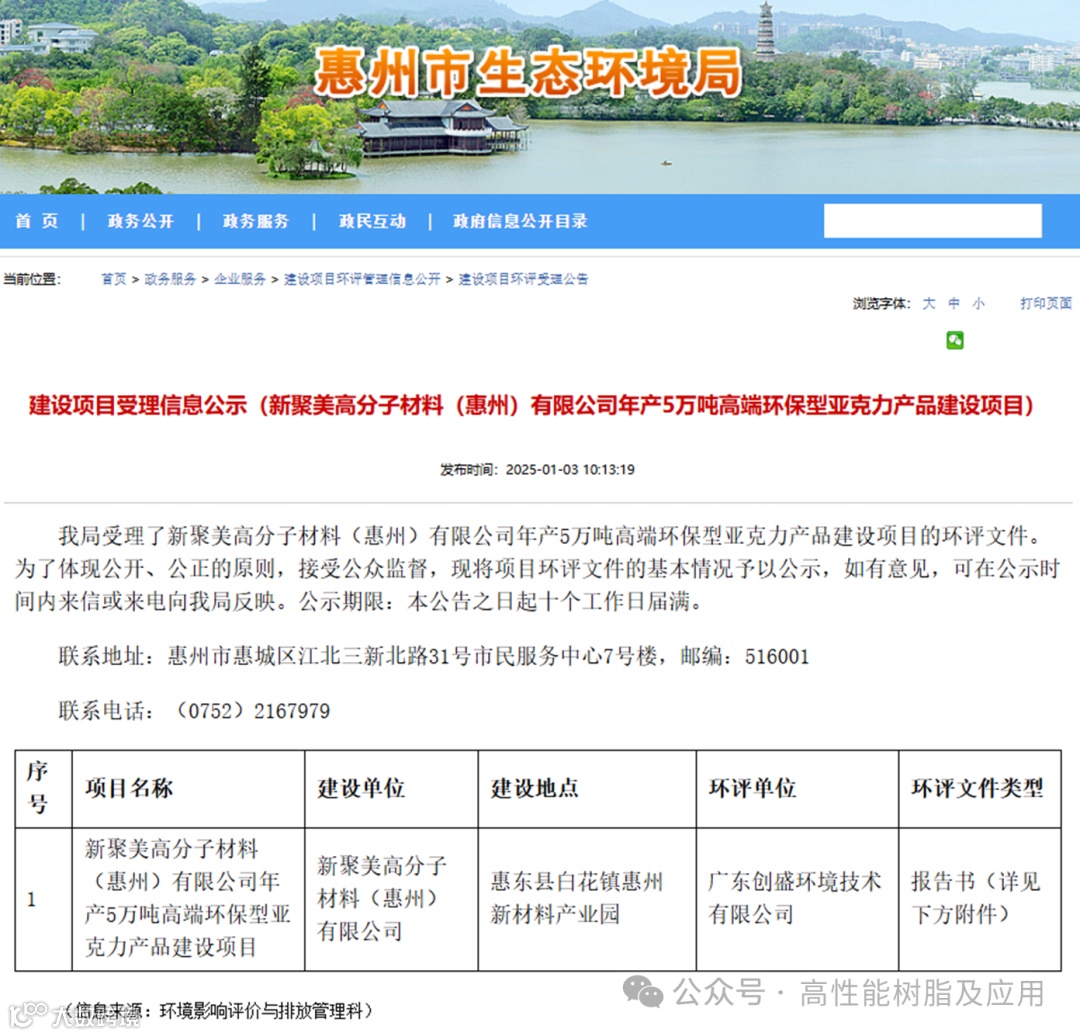Open the 政府信息公开目录 menu item

(x=520, y=221)
